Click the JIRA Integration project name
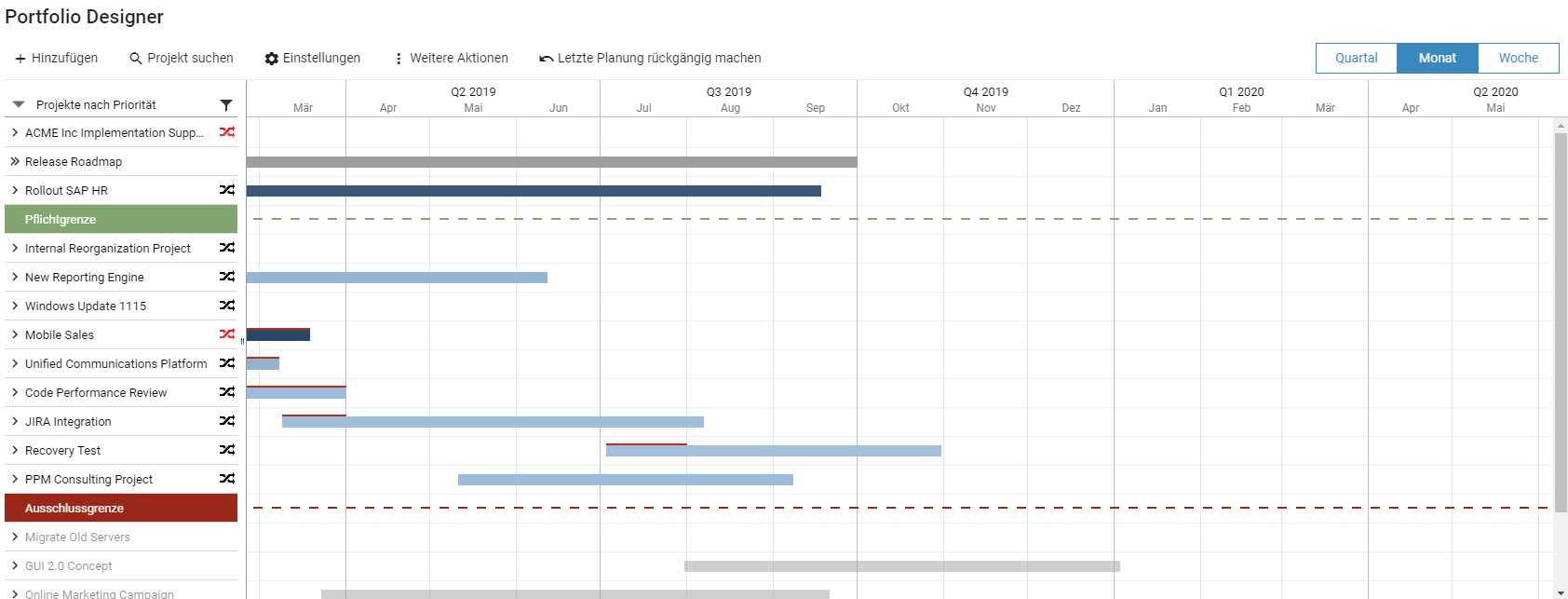 point(68,422)
